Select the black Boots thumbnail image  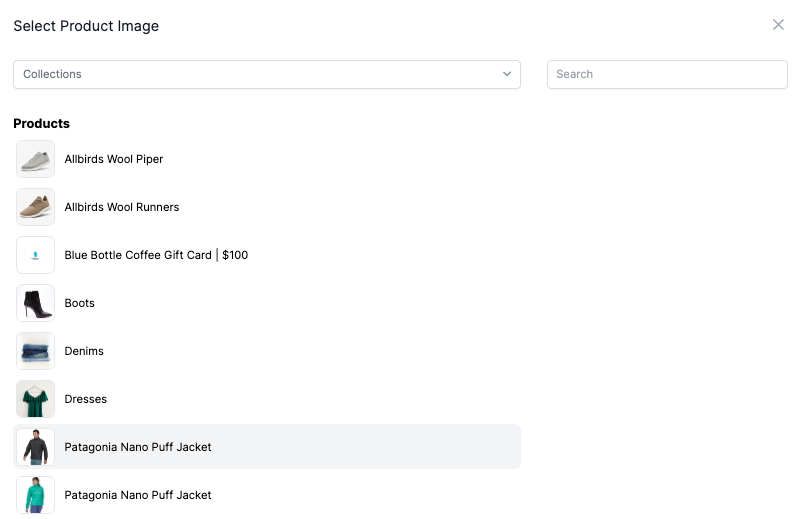[35, 303]
